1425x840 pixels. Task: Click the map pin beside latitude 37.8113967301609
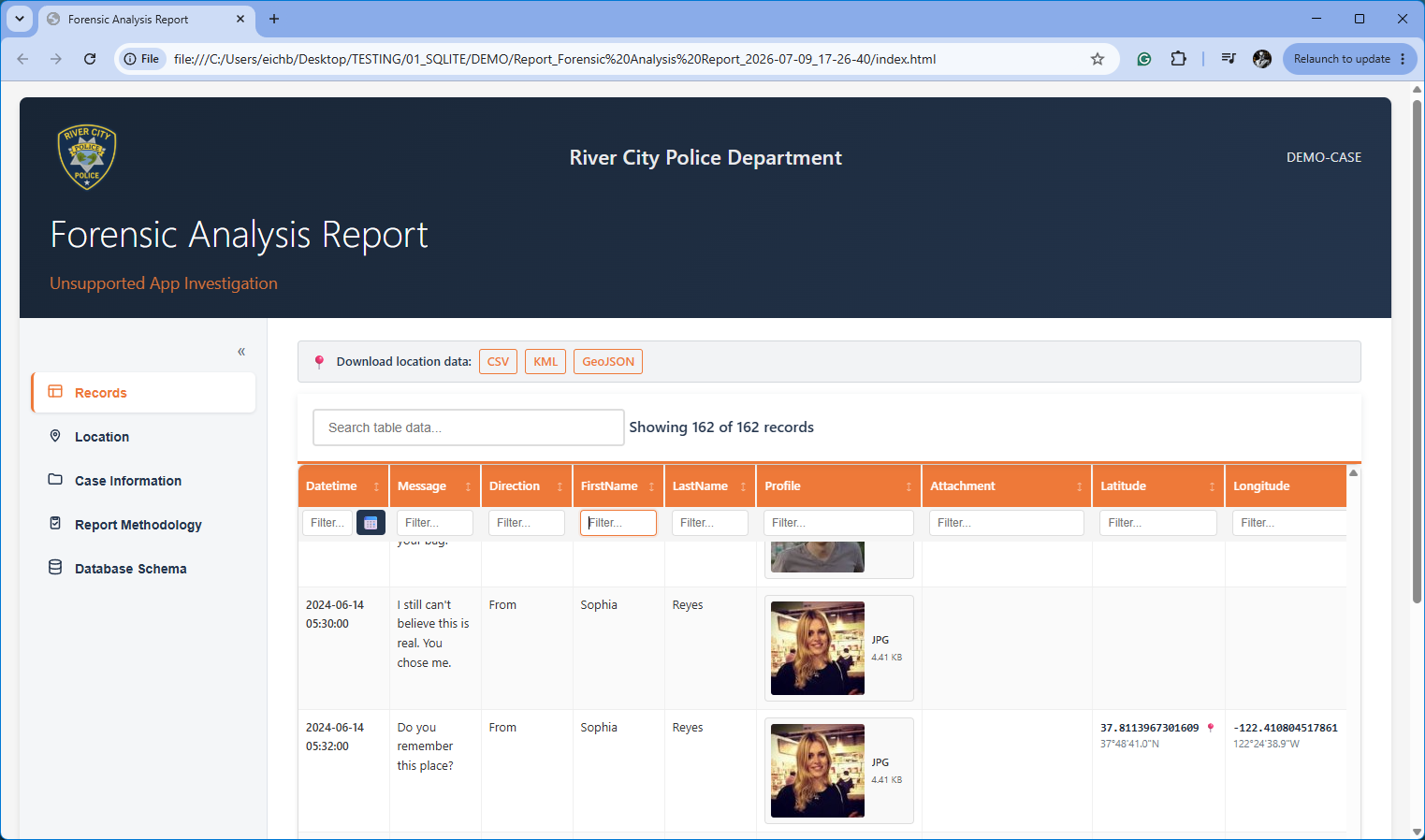(1210, 728)
